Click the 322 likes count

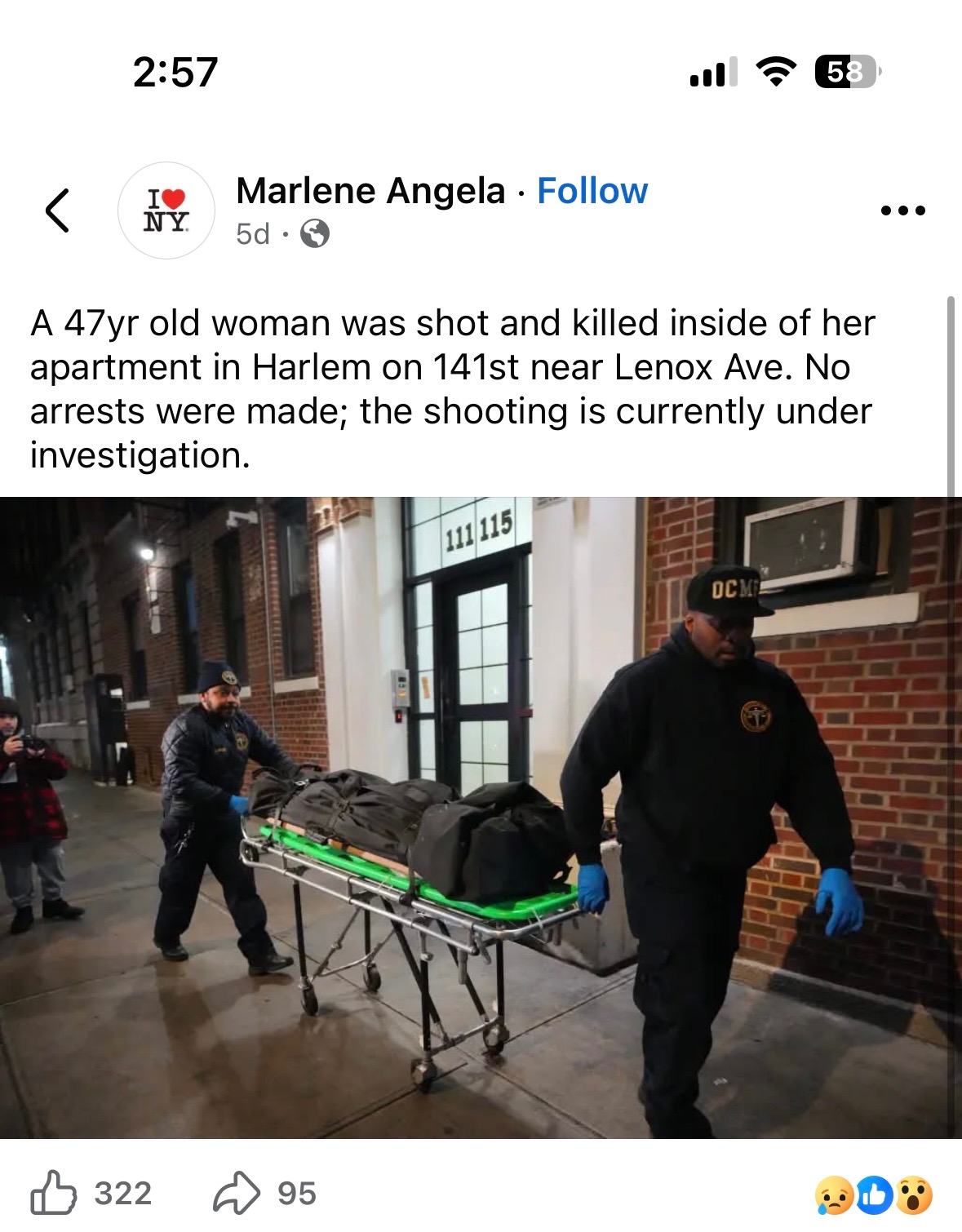123,1194
